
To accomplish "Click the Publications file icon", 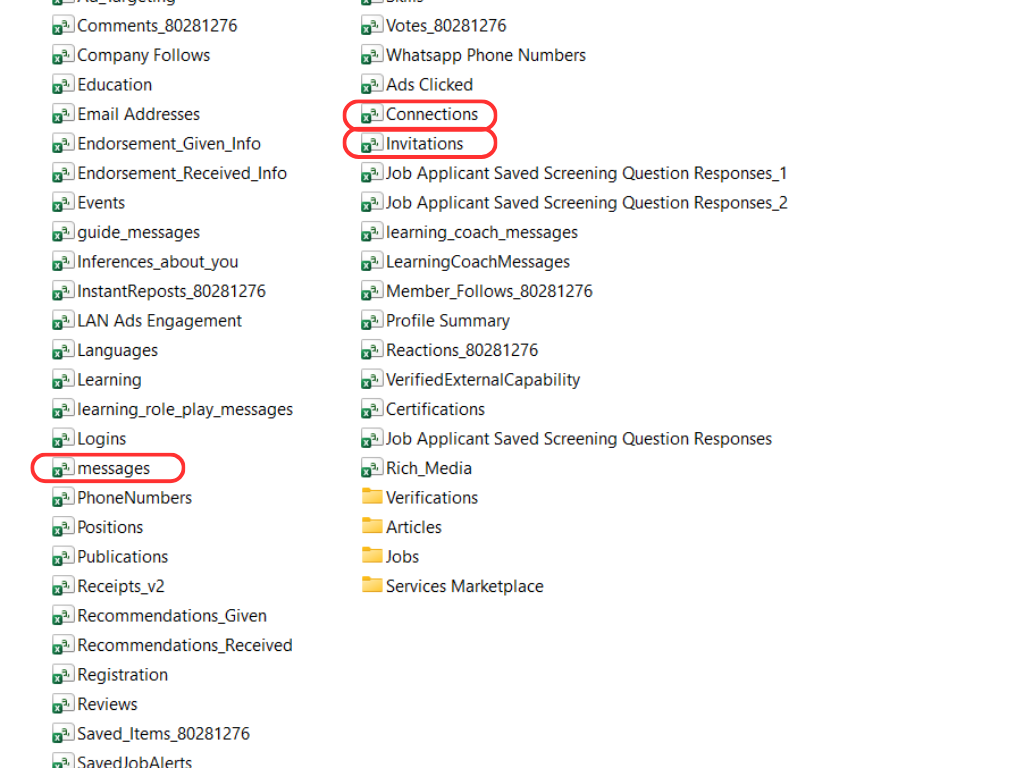I will tap(63, 557).
